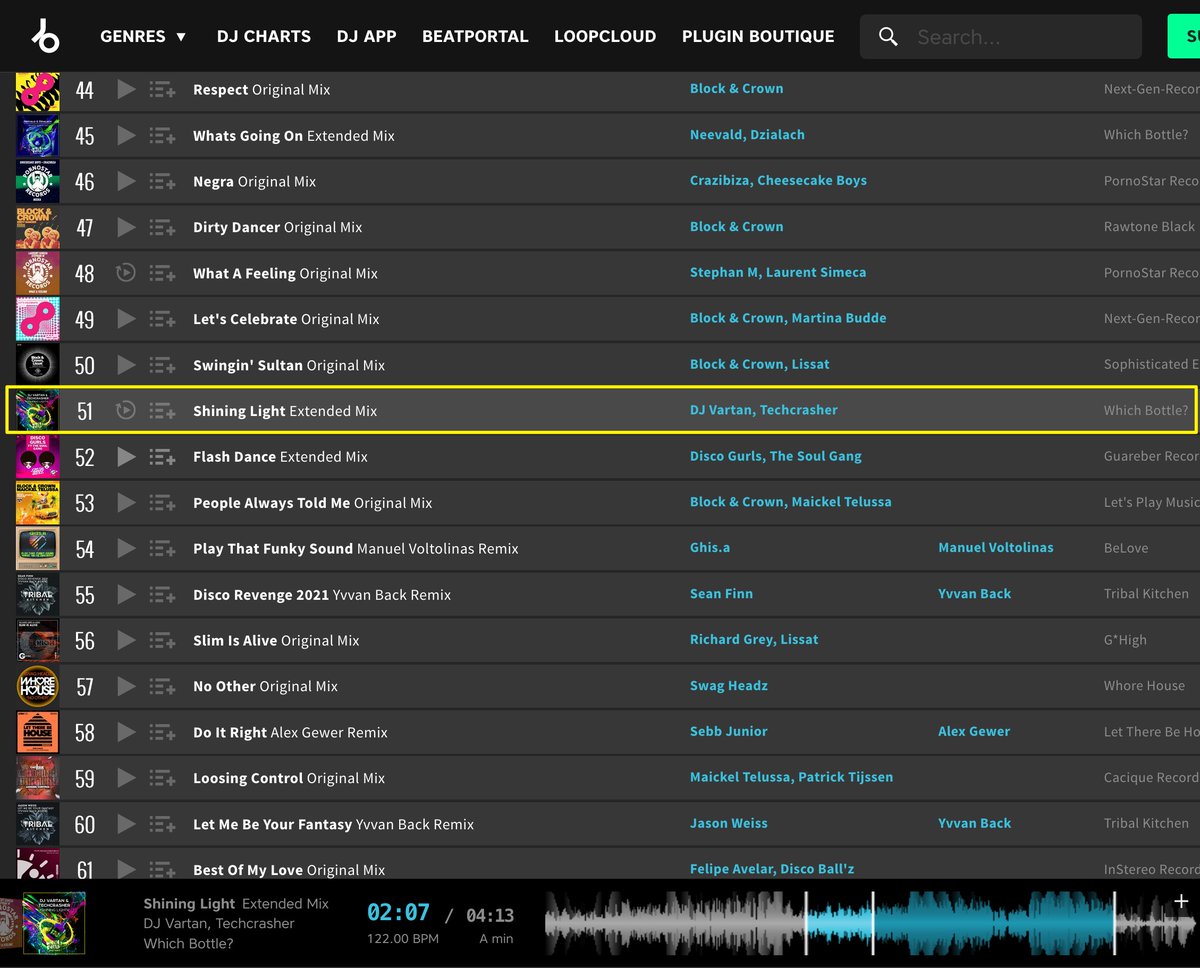Image resolution: width=1200 pixels, height=968 pixels.
Task: Open remixer link Manuel Voltolinas
Action: pos(996,548)
